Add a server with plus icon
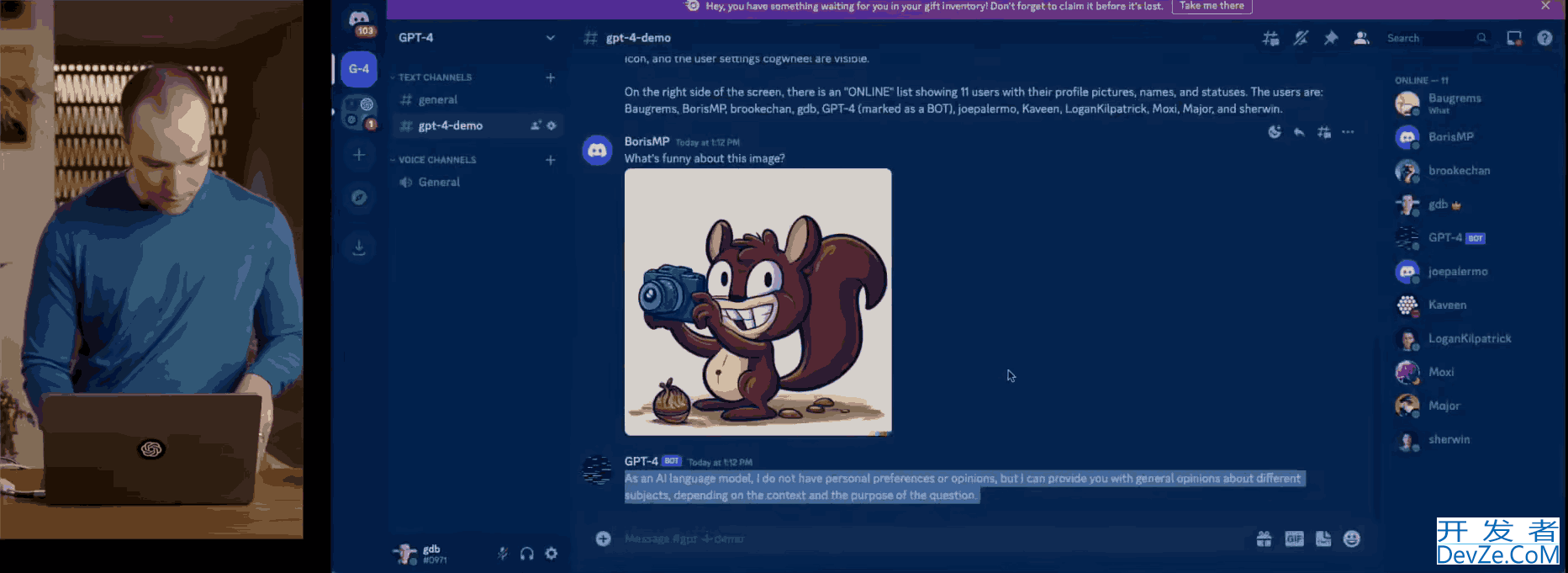This screenshot has width=1568, height=573. (359, 155)
